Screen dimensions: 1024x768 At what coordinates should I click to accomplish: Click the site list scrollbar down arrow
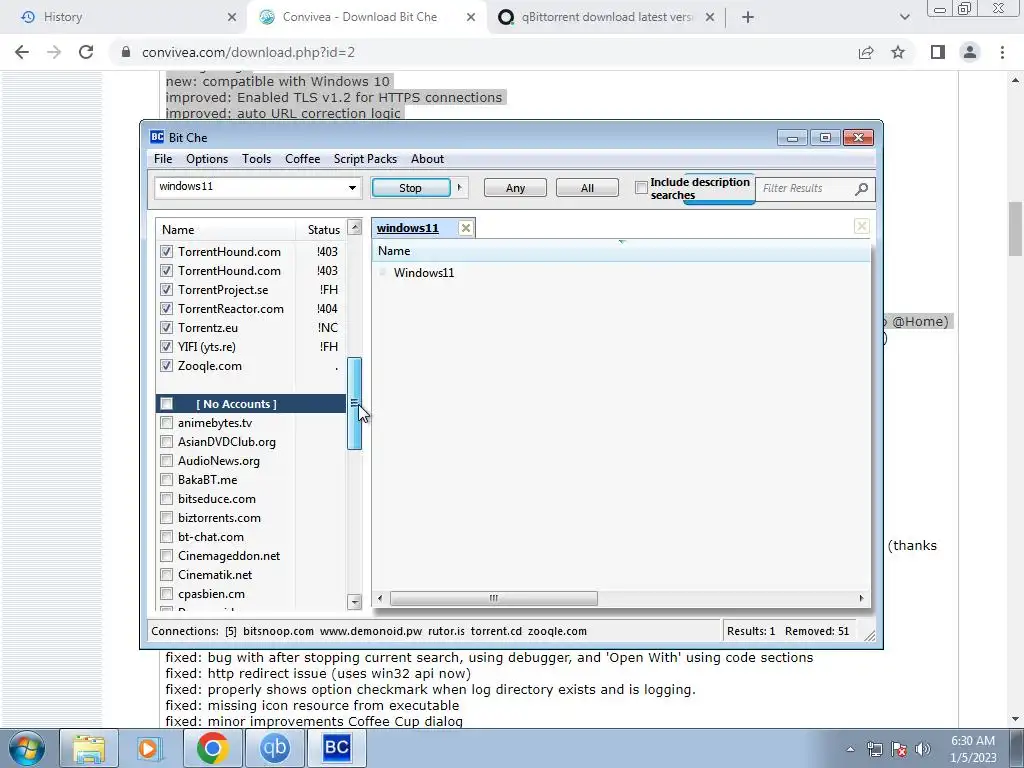click(355, 601)
